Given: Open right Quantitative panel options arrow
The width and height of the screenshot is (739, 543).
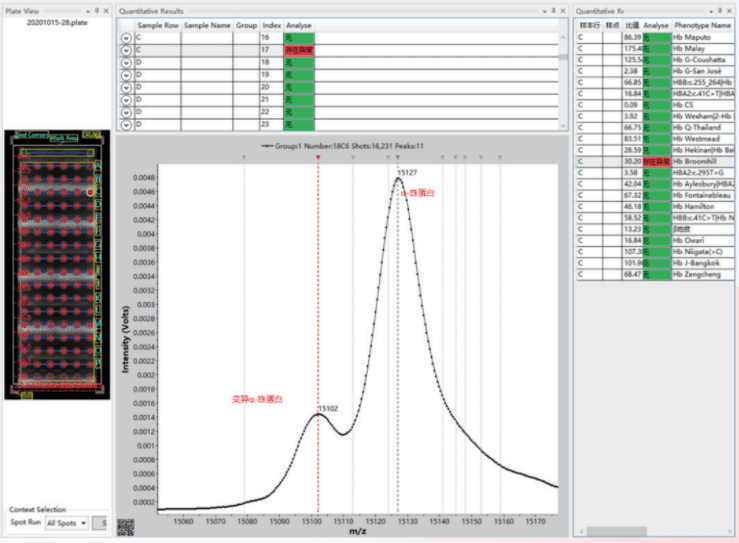Looking at the screenshot, I should point(709,10).
